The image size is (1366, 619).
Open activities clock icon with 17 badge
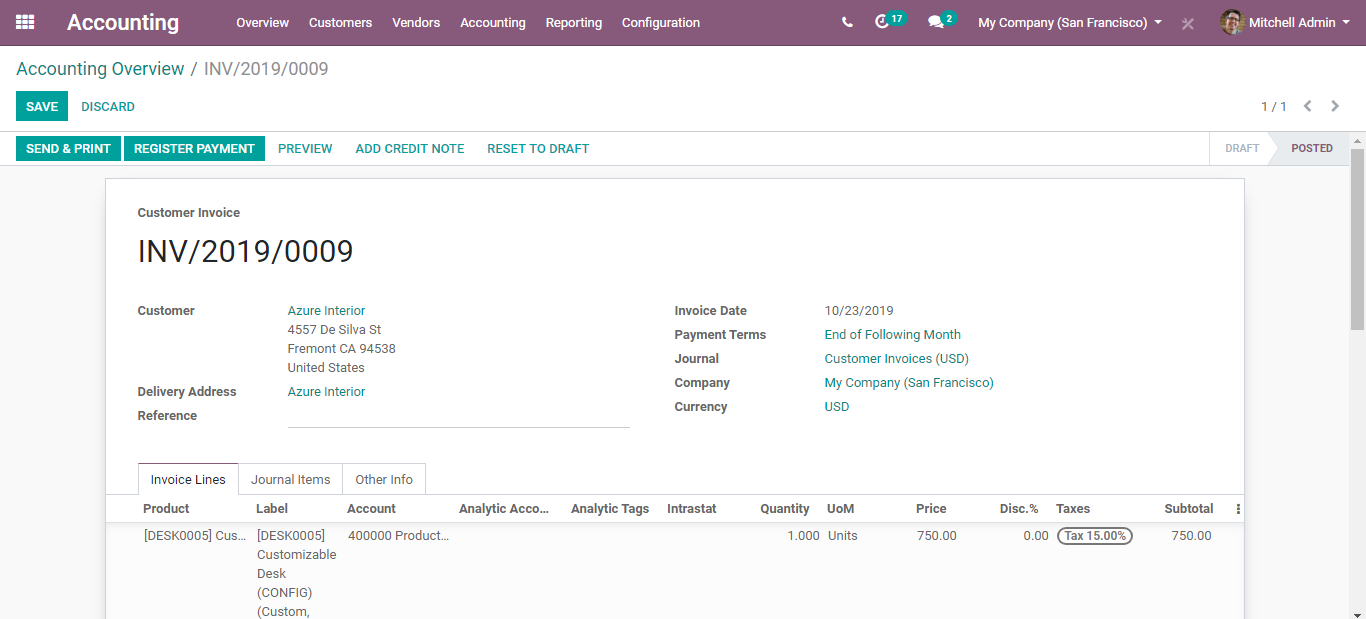click(x=881, y=22)
